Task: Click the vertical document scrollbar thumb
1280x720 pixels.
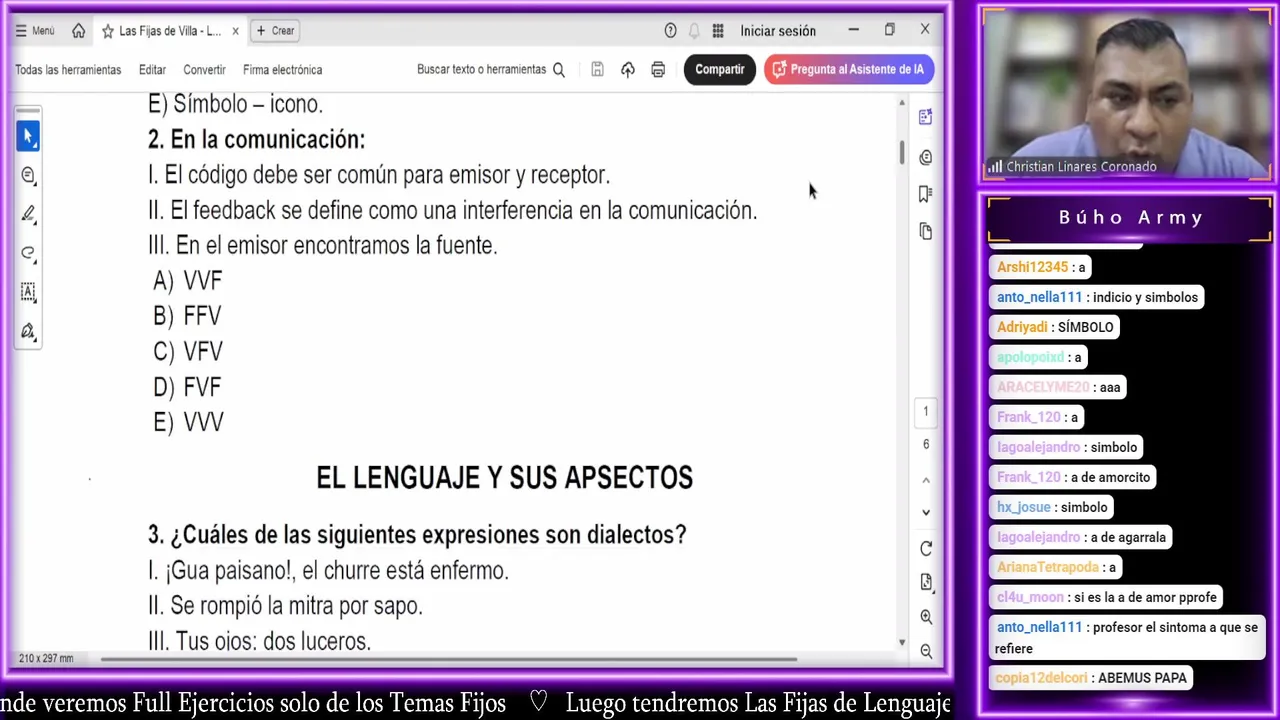Action: click(x=902, y=153)
